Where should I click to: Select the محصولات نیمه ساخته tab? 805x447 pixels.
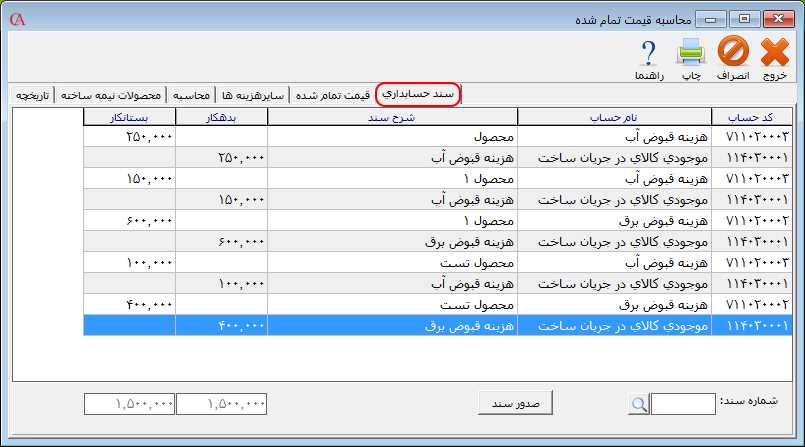(x=110, y=95)
